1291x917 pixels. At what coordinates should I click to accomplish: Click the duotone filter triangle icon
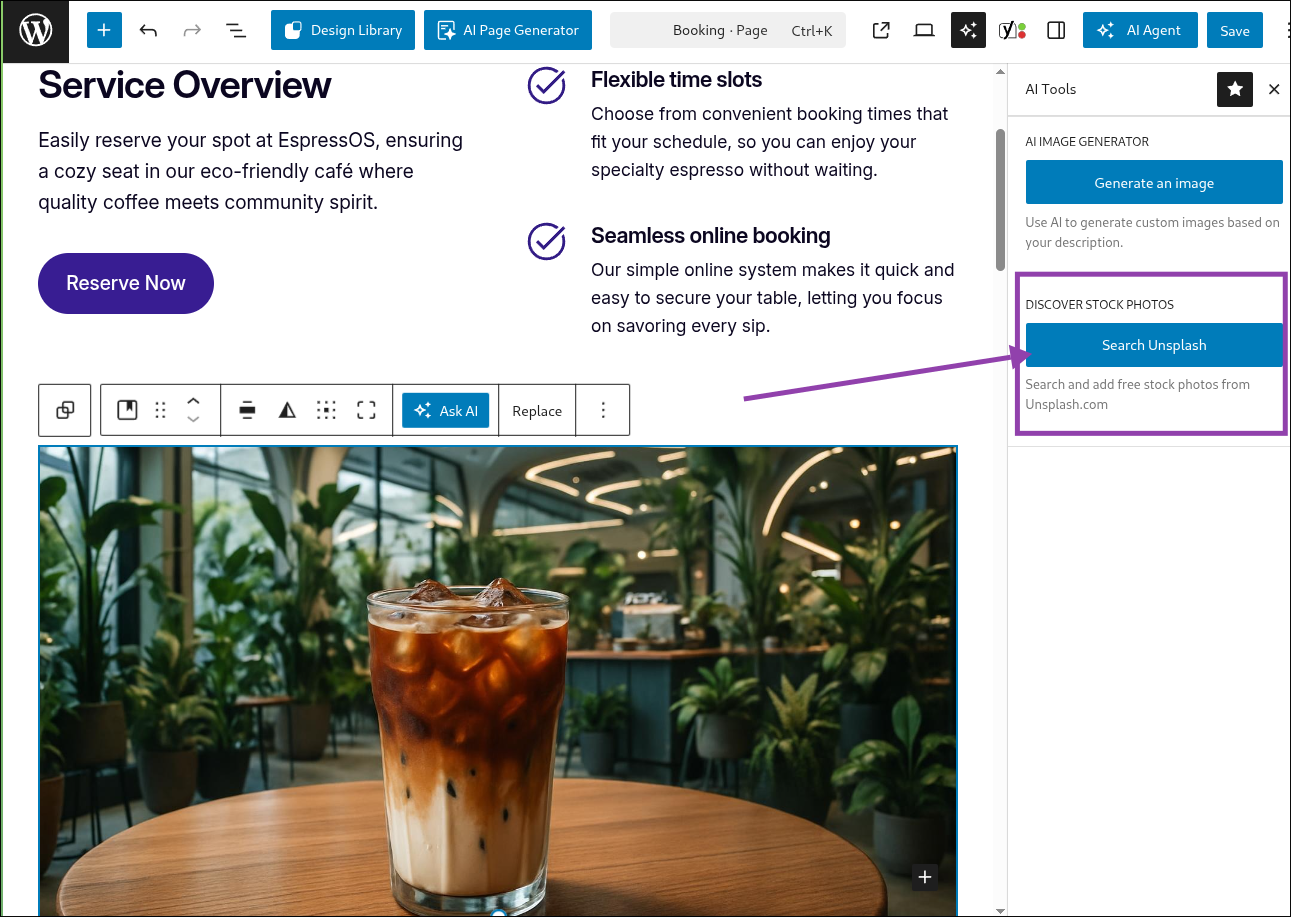[287, 410]
